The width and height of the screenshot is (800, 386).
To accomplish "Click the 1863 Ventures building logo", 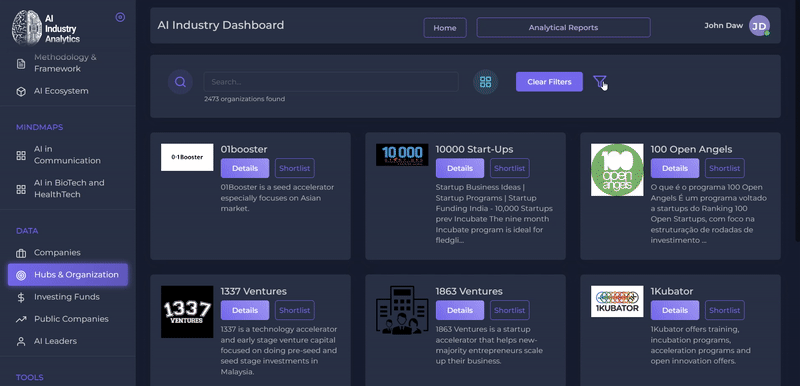I will coord(402,310).
